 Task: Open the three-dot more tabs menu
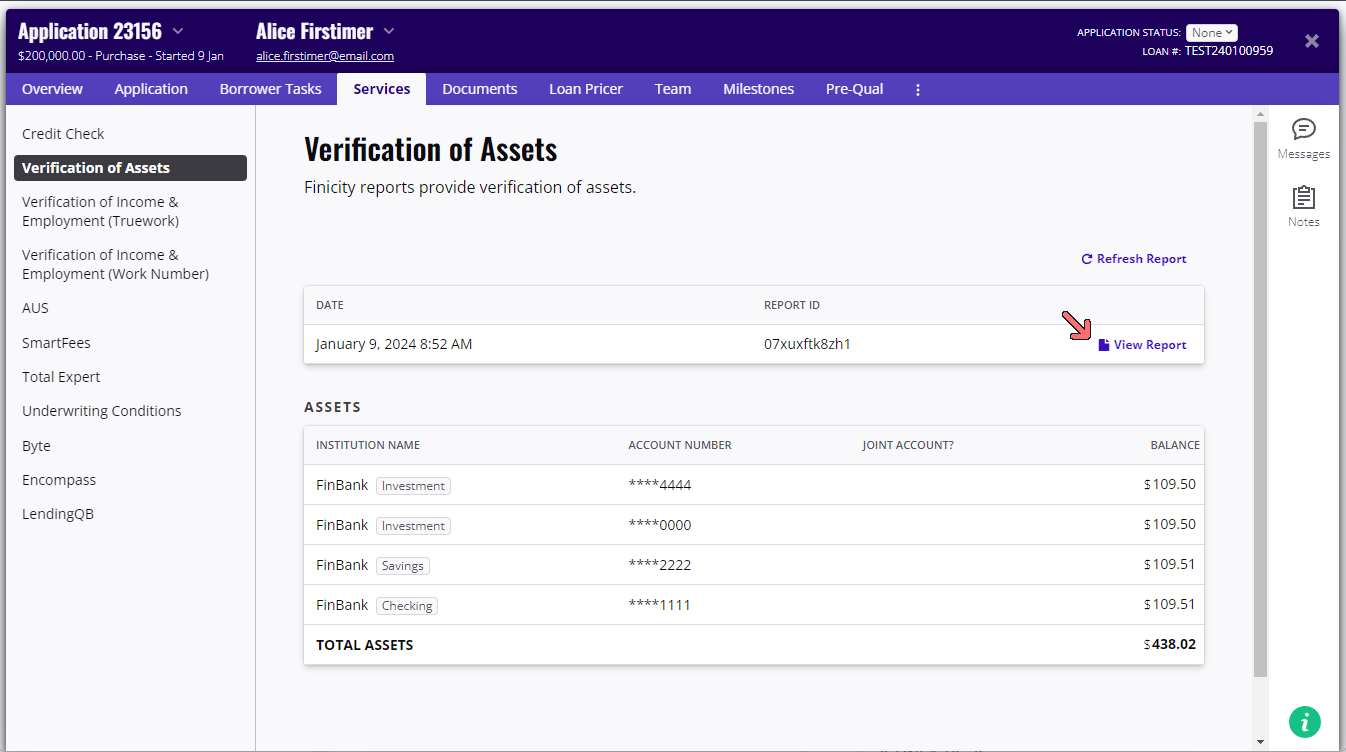918,89
